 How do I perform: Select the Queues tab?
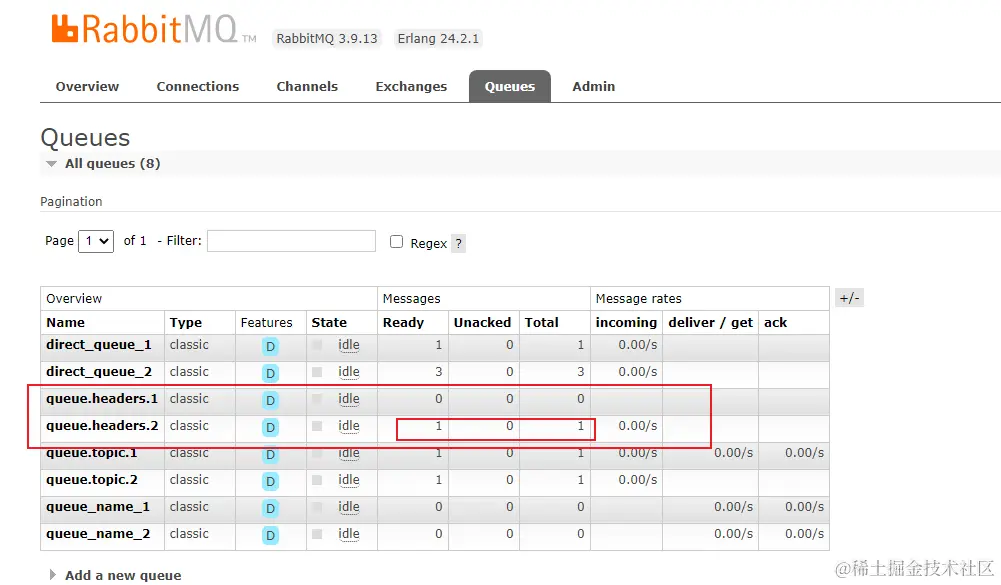click(x=509, y=86)
